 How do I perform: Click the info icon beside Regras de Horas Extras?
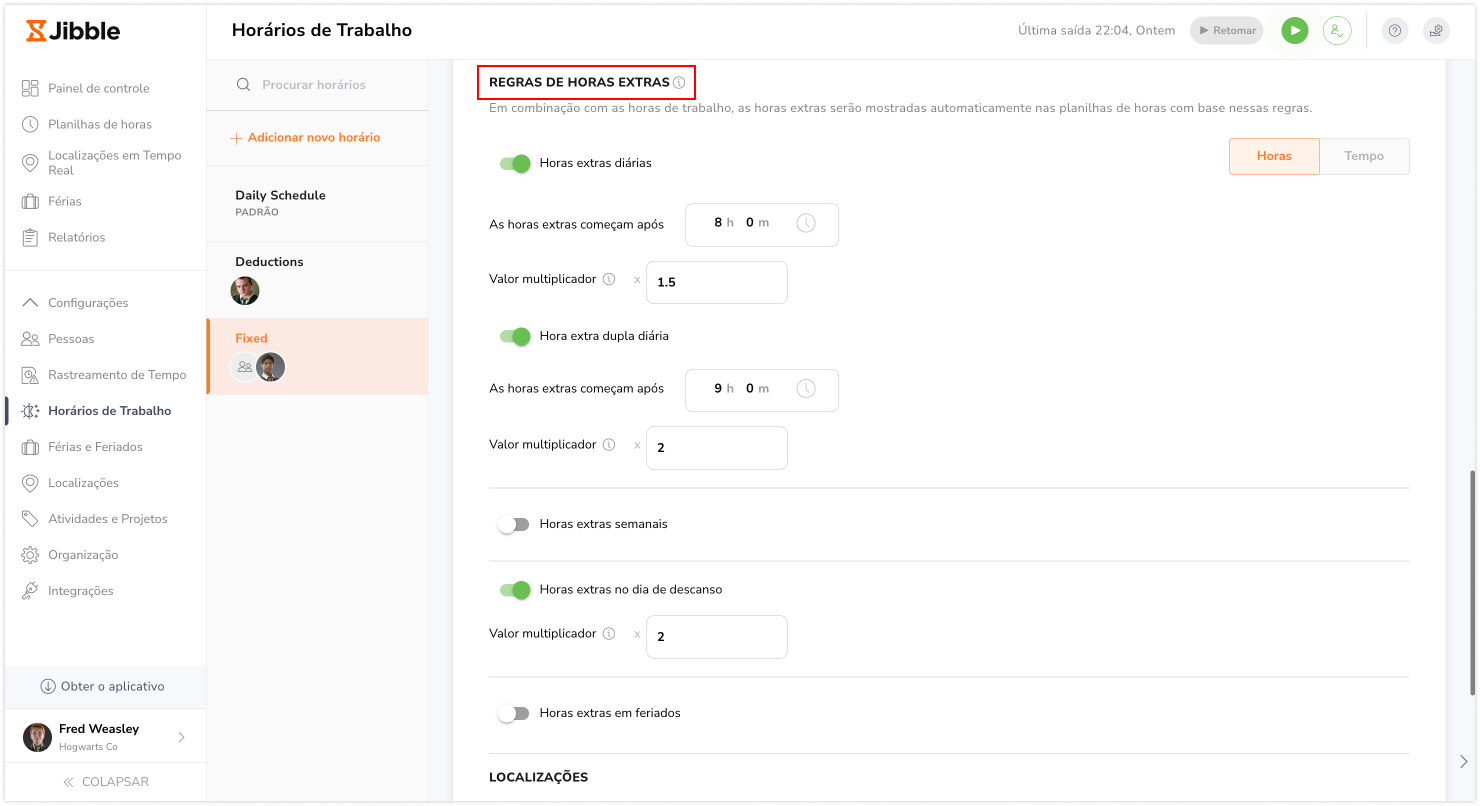point(679,82)
